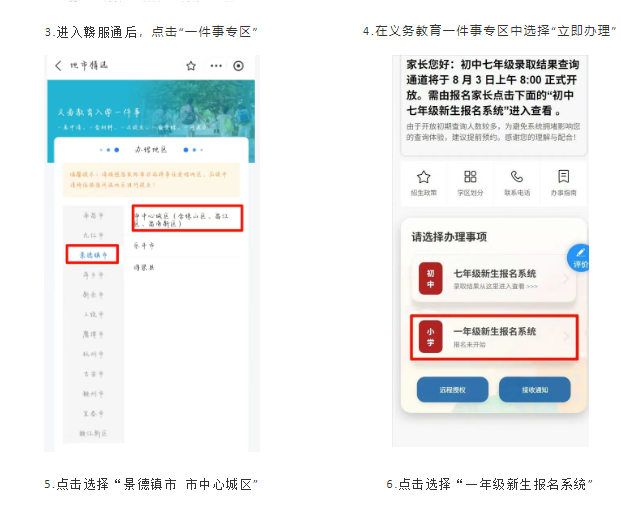Tap the blue 评价 floating feedback button
The width and height of the screenshot is (621, 507).
[x=580, y=258]
